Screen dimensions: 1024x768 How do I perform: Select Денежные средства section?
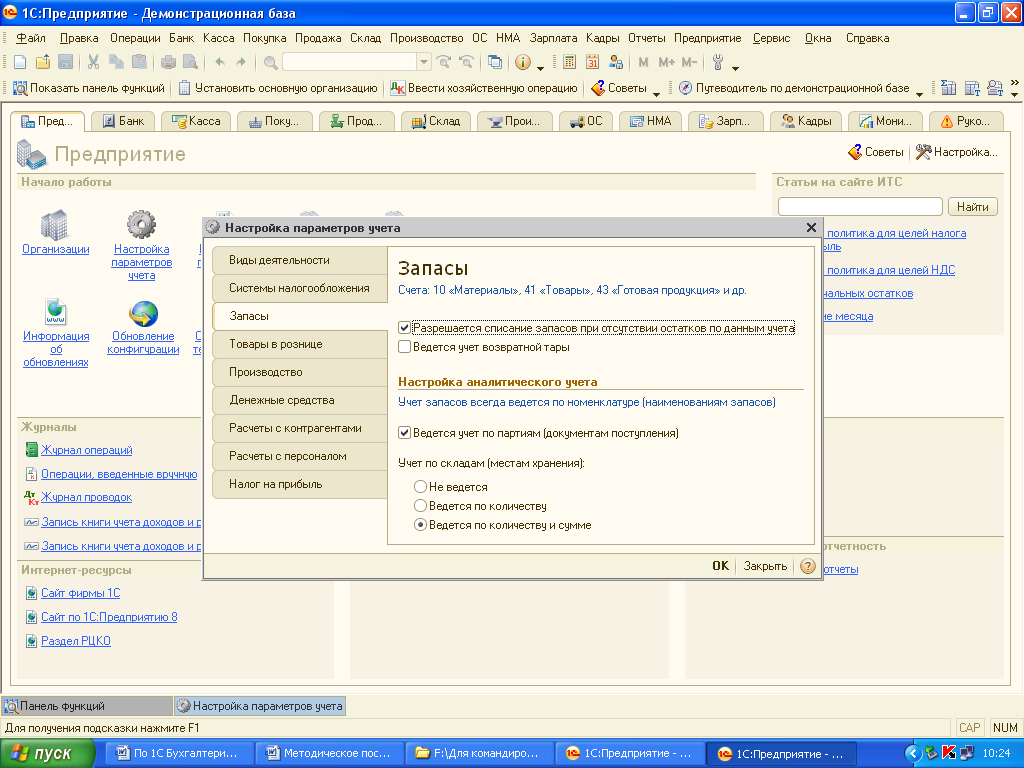(300, 400)
